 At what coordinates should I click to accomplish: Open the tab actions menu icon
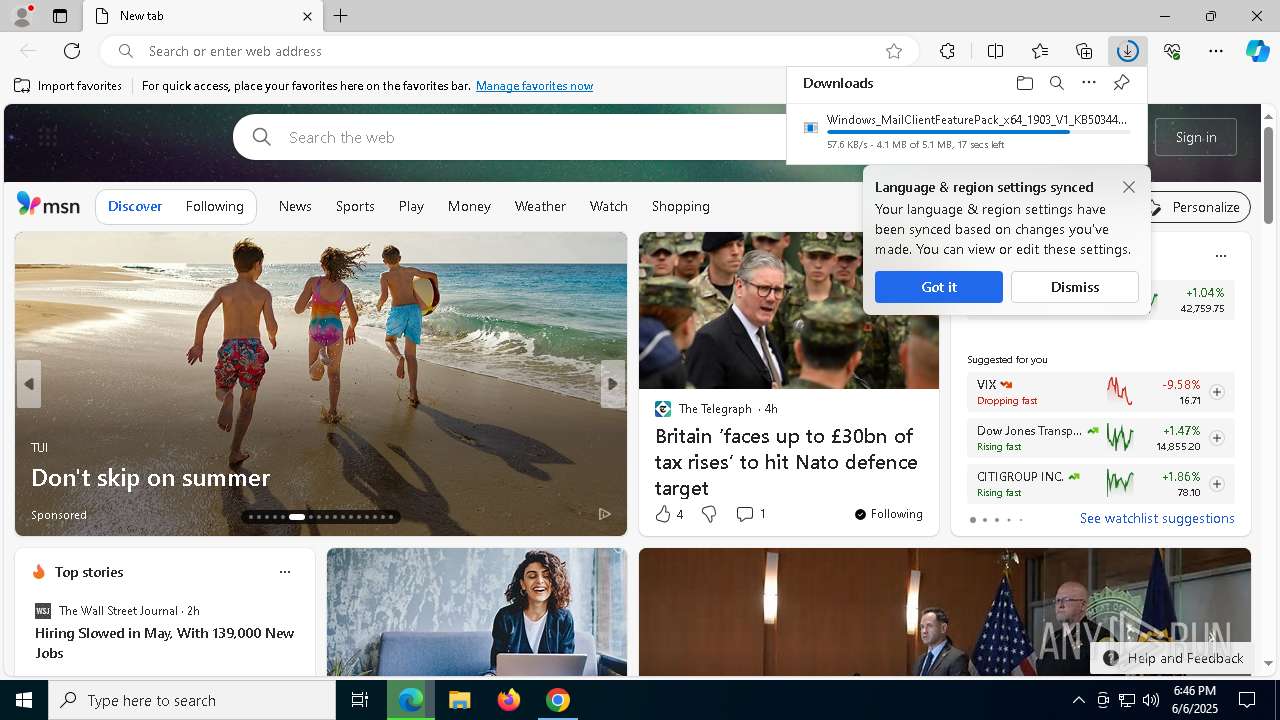(x=60, y=16)
